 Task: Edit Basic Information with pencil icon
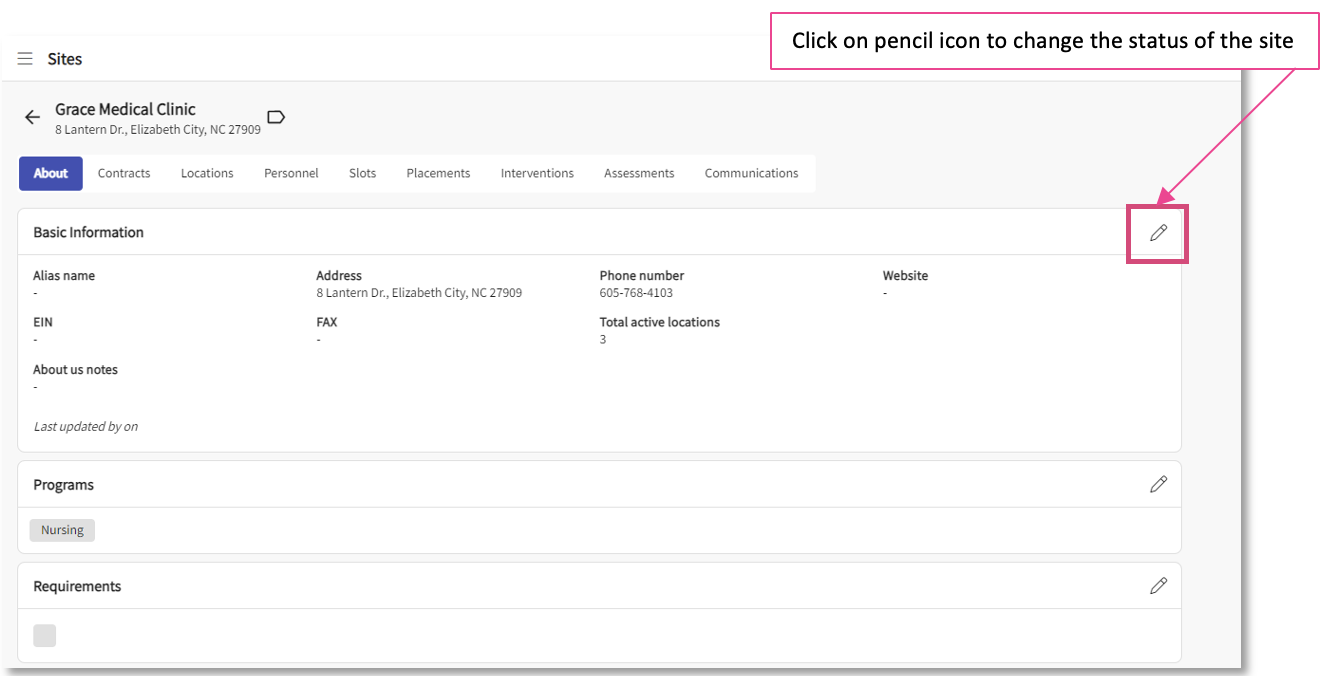1158,233
